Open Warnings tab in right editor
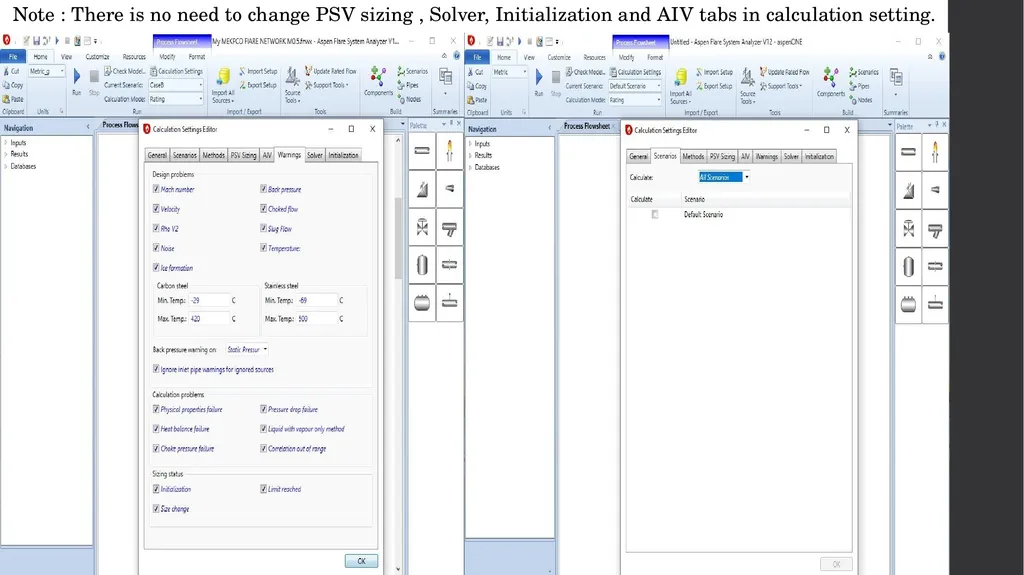Screen dimensions: 1024x575 point(767,157)
